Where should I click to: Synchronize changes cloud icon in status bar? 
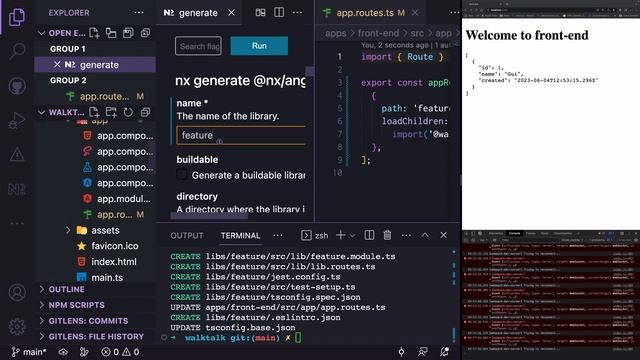[x=63, y=352]
